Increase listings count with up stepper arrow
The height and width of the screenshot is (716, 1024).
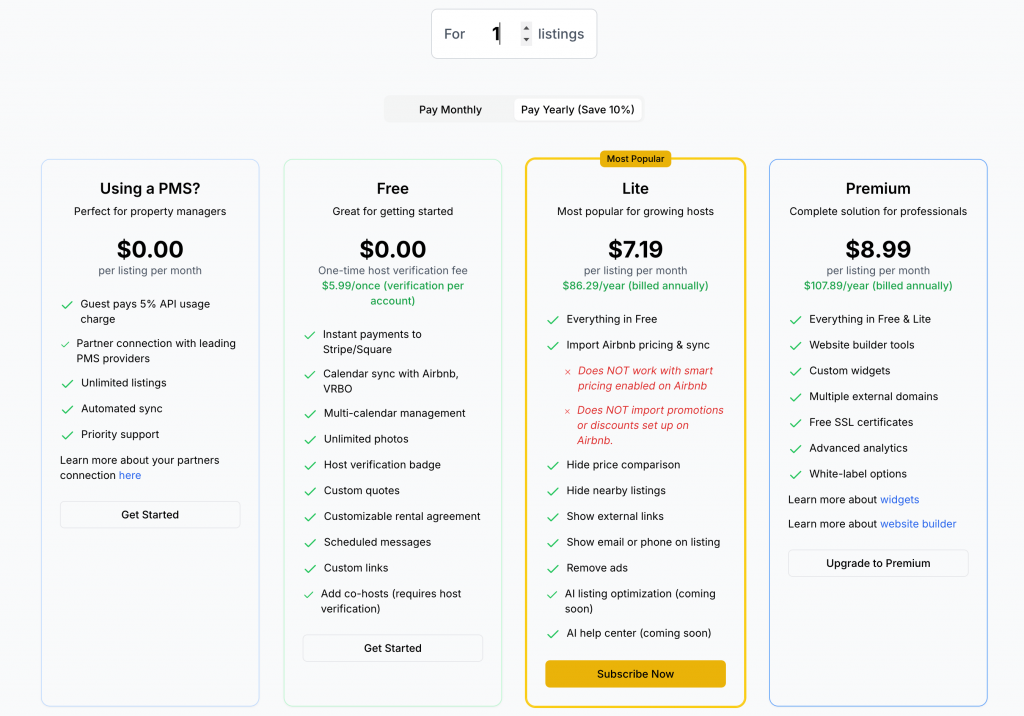[x=527, y=29]
